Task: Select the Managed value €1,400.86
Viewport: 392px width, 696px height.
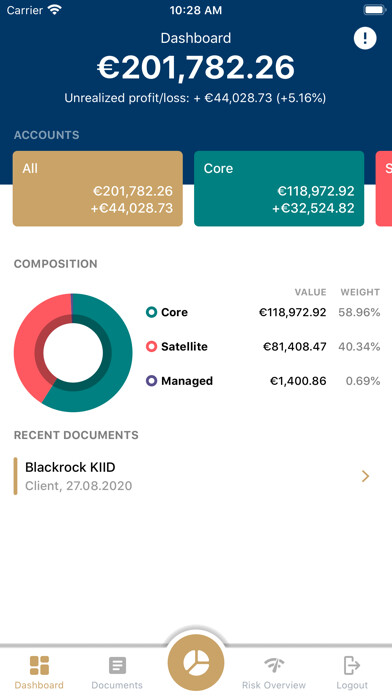Action: (x=298, y=381)
